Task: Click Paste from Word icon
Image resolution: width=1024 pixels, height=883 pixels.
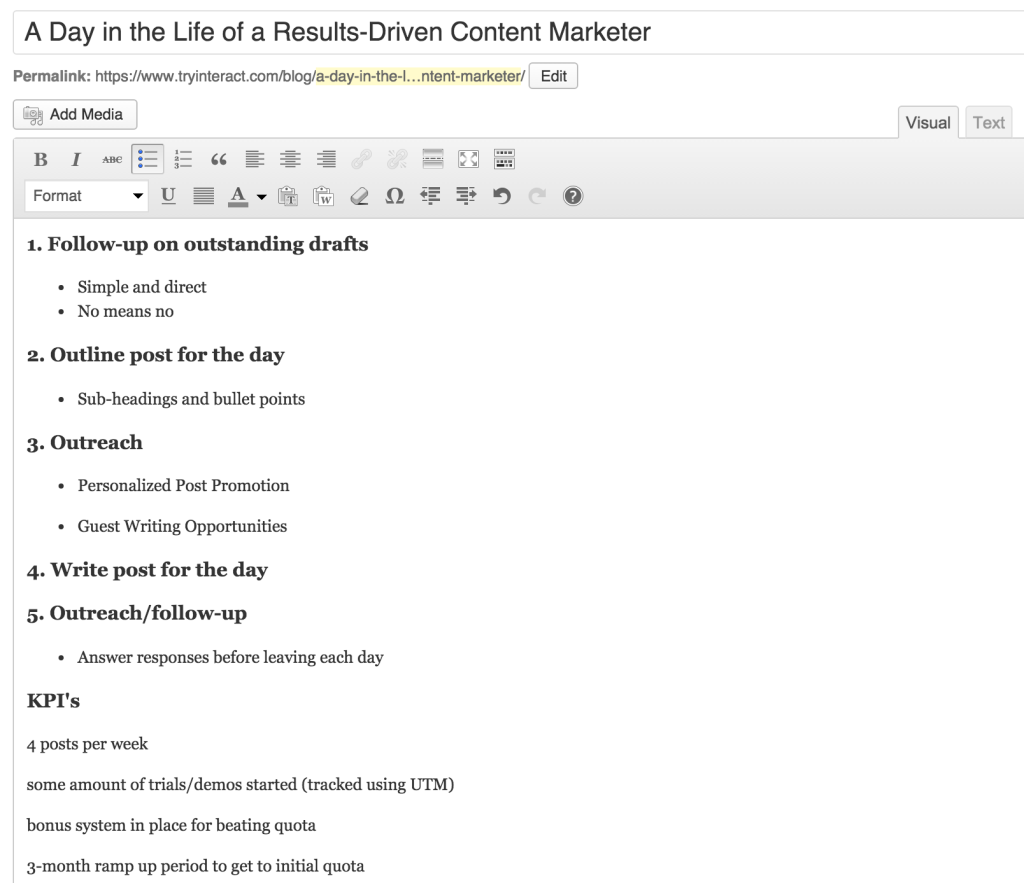Action: (x=323, y=196)
